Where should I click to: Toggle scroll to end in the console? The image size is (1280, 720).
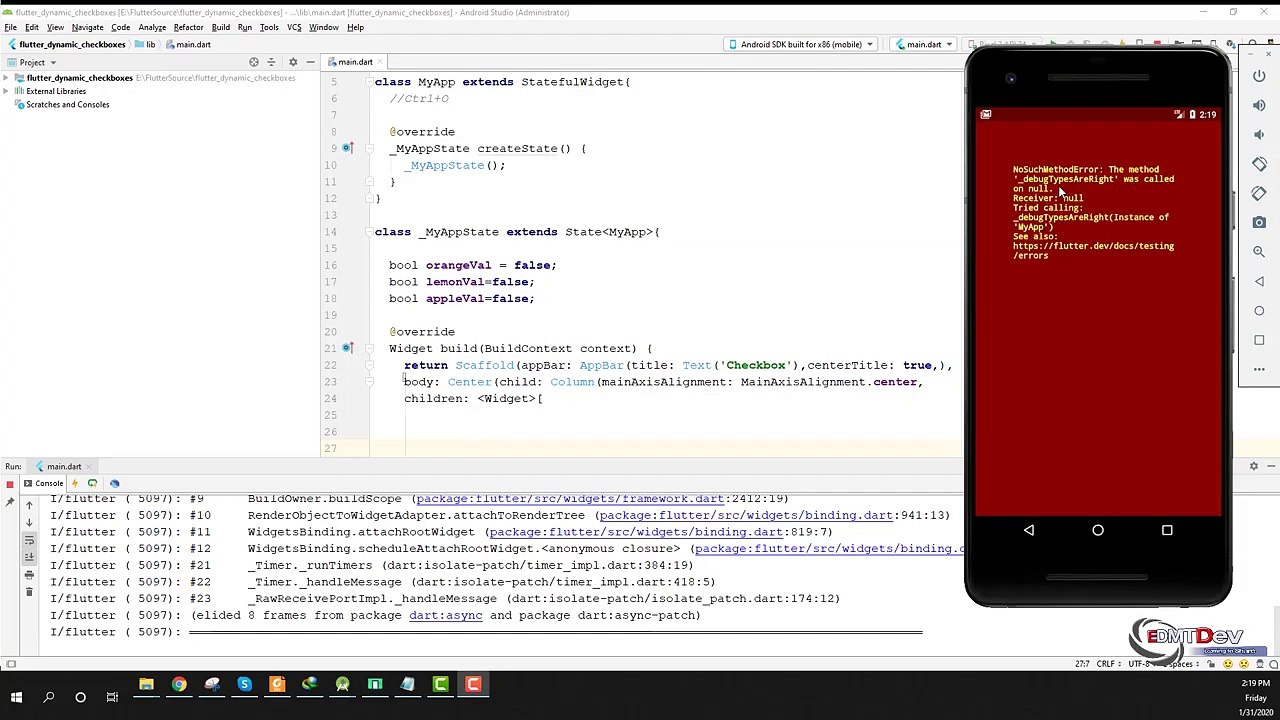pyautogui.click(x=29, y=557)
